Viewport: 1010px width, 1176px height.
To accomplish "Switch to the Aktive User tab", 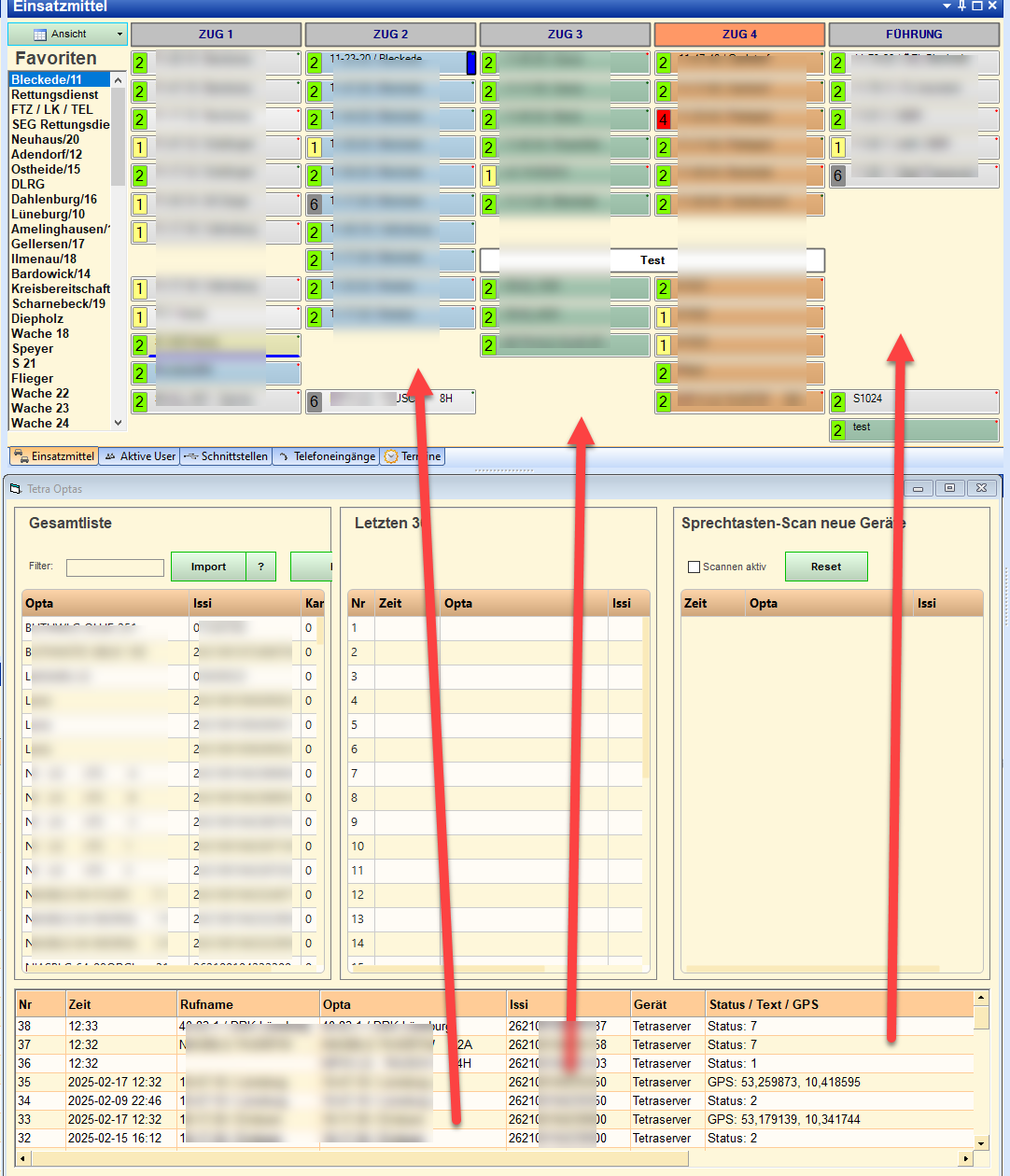I will point(139,456).
